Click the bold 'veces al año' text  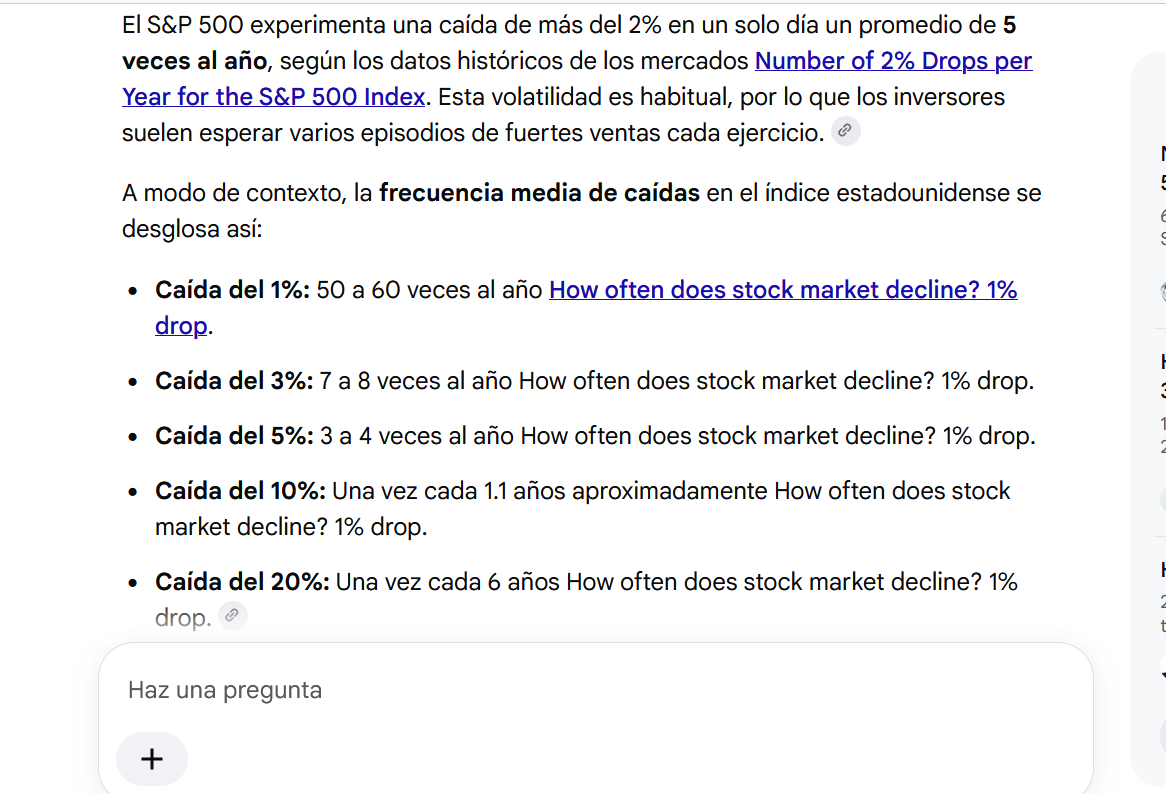click(195, 61)
